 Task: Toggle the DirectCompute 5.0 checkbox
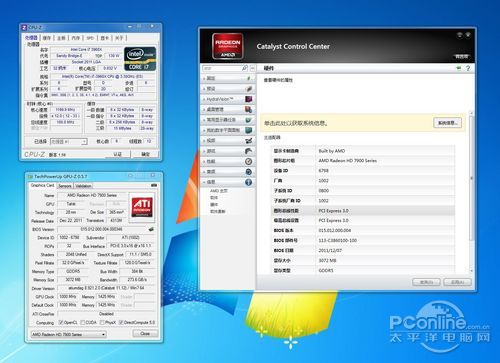click(x=121, y=322)
